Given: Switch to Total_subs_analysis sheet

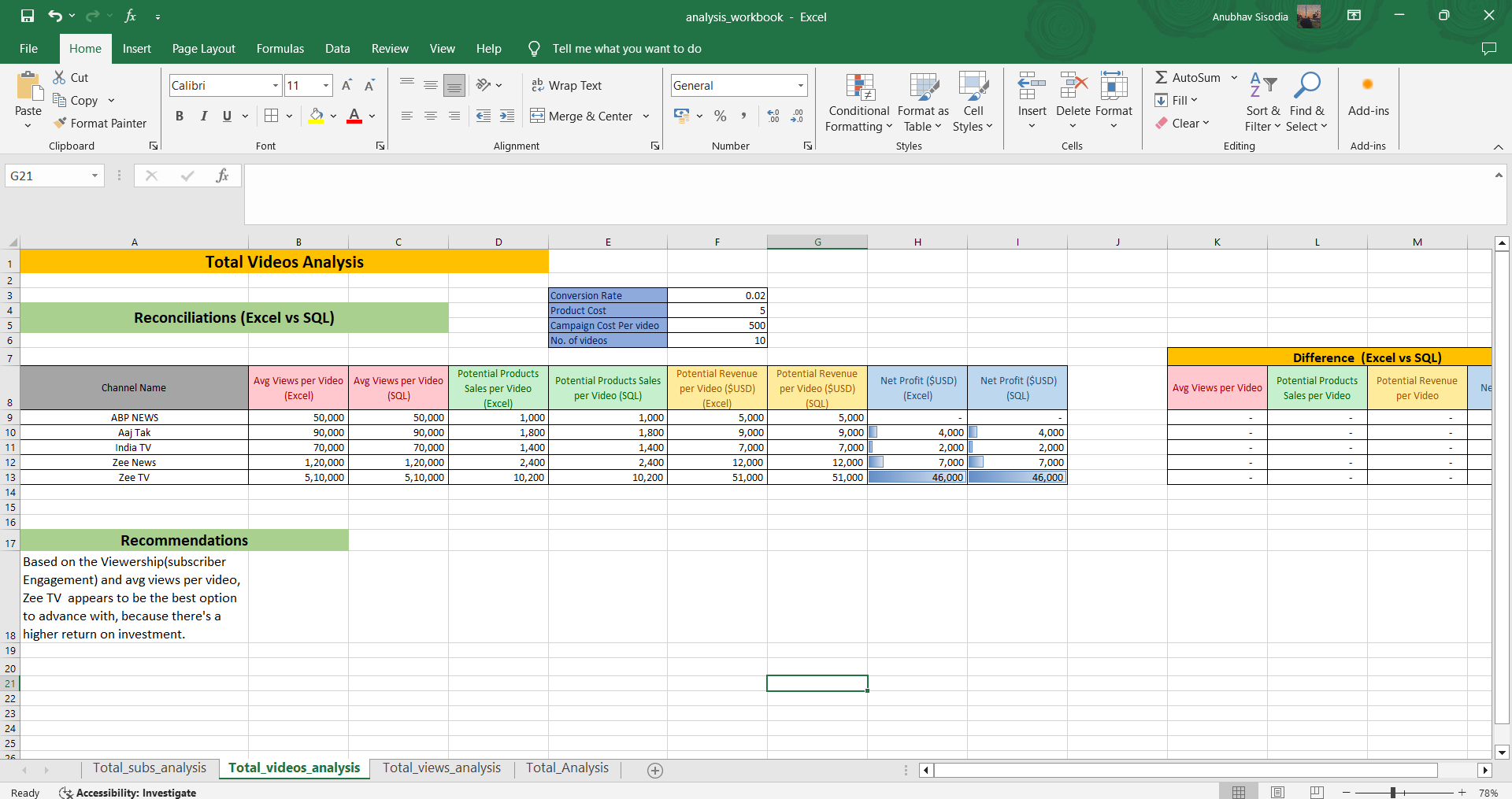Looking at the screenshot, I should (x=150, y=768).
